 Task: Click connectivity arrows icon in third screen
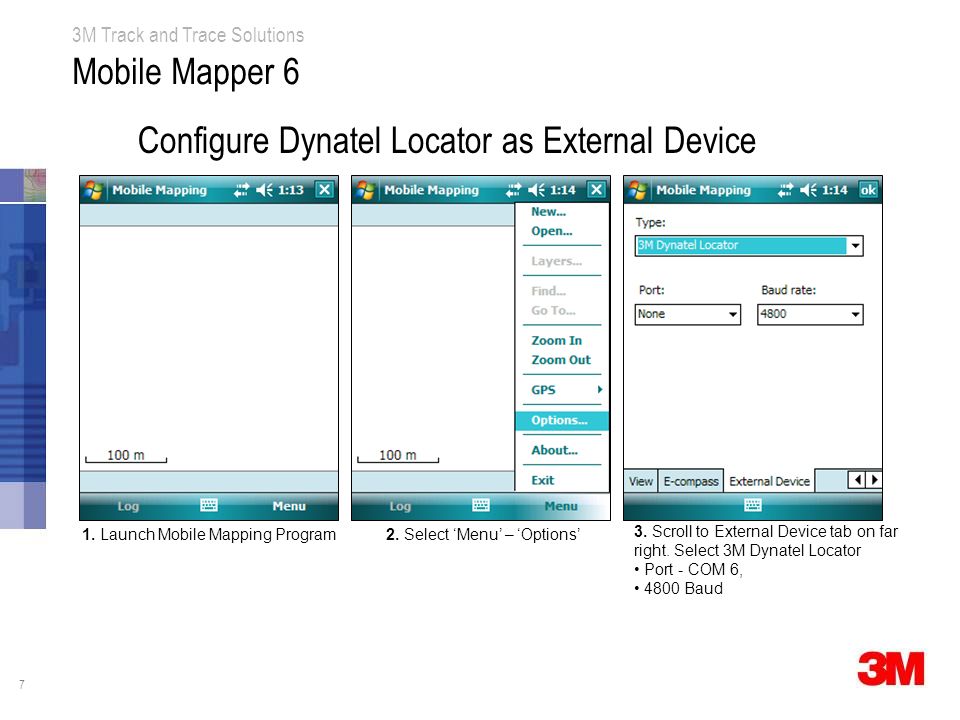pyautogui.click(x=784, y=190)
